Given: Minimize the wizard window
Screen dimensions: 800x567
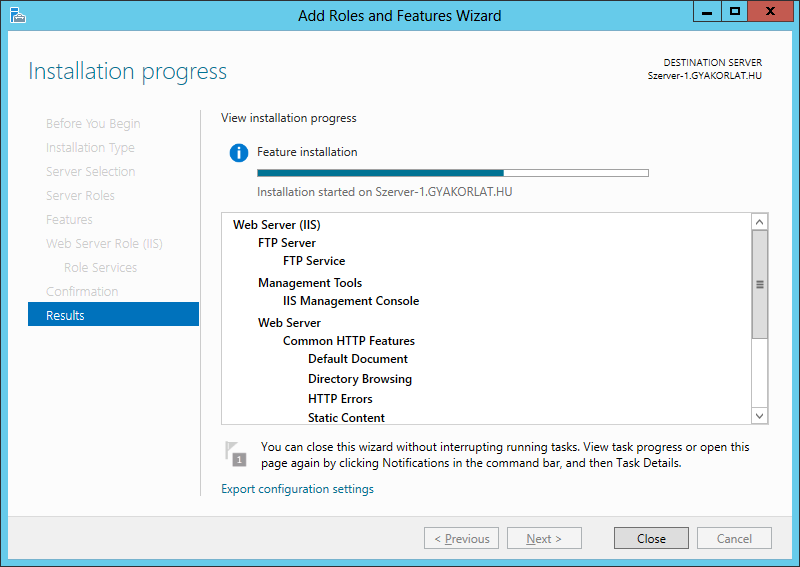Looking at the screenshot, I should point(707,11).
